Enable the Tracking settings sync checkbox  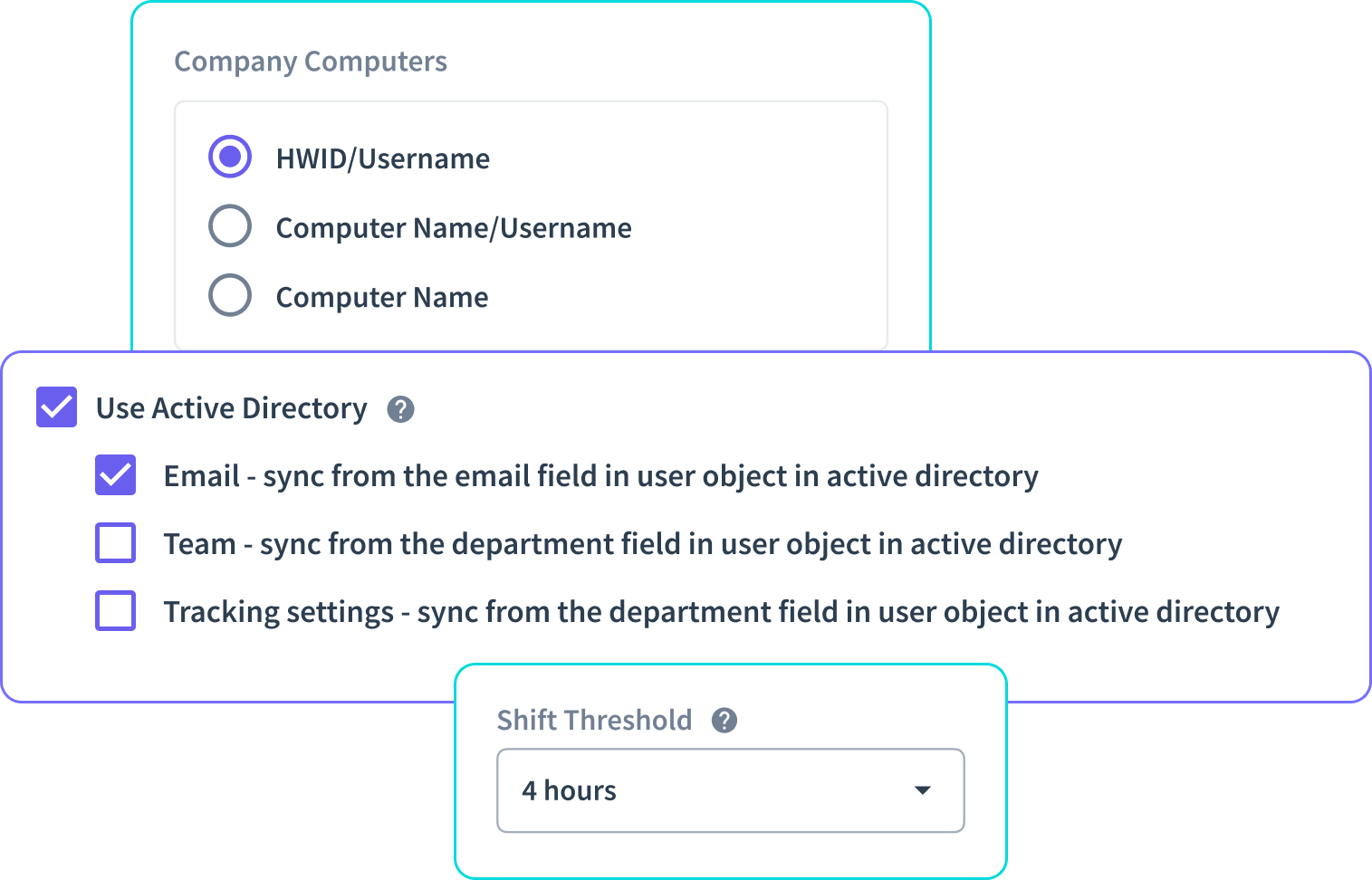click(x=115, y=611)
